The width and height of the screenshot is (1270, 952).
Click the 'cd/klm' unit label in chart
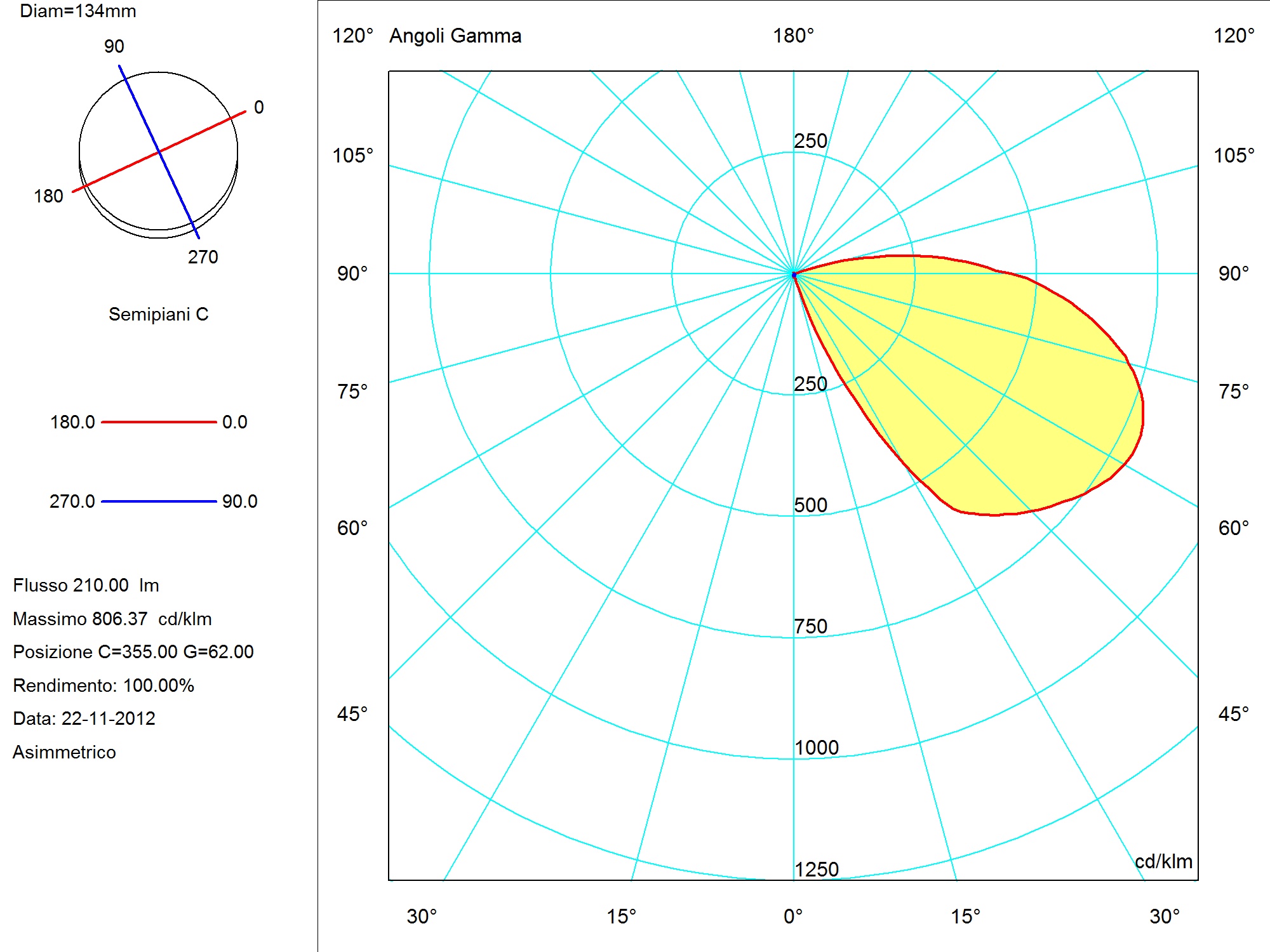(x=1163, y=861)
